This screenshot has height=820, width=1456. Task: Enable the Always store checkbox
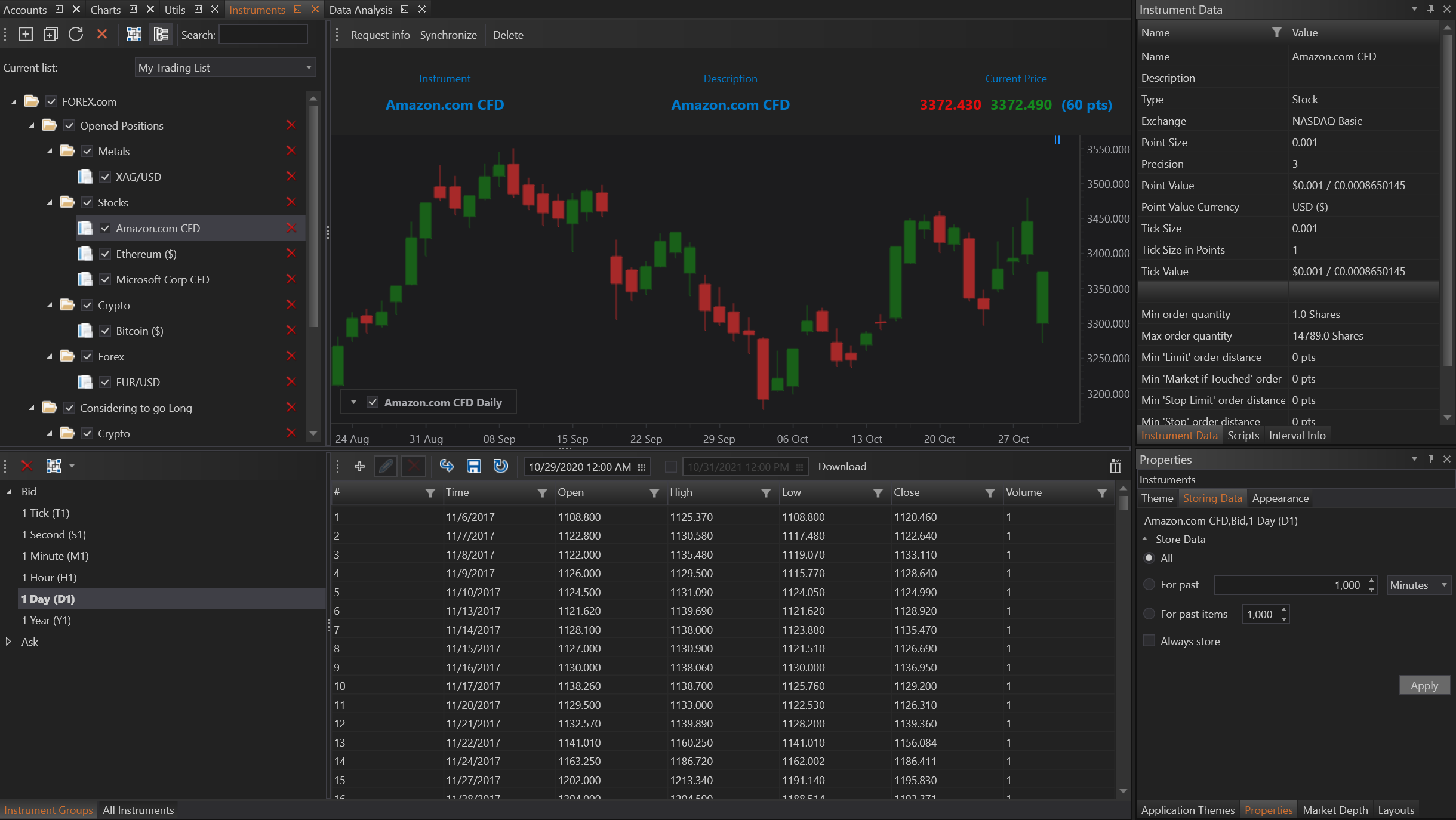coord(1149,641)
